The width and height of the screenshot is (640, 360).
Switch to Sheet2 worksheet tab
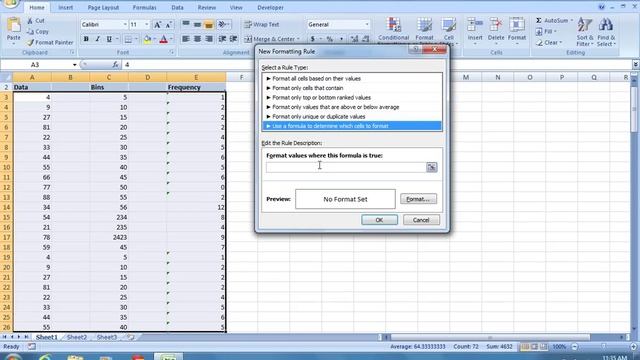tap(77, 337)
